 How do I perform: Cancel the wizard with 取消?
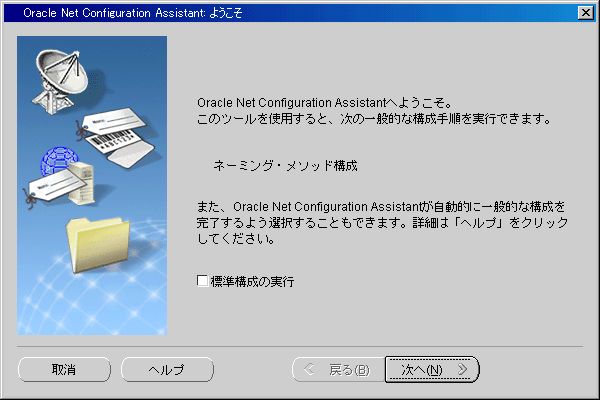64,369
